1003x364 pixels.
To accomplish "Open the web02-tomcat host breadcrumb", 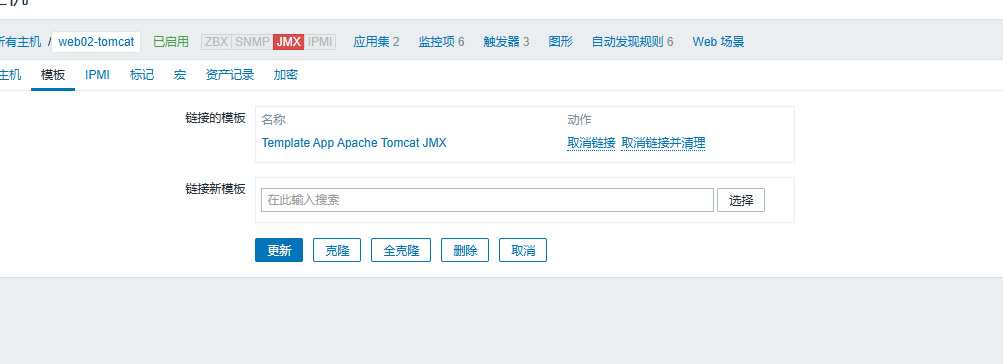I will 96,42.
